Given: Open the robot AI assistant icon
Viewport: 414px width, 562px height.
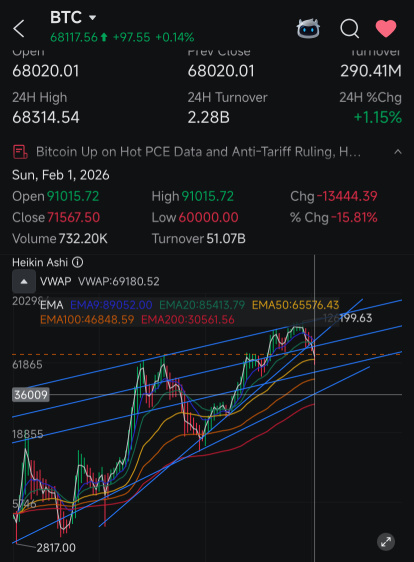Looking at the screenshot, I should pos(308,28).
